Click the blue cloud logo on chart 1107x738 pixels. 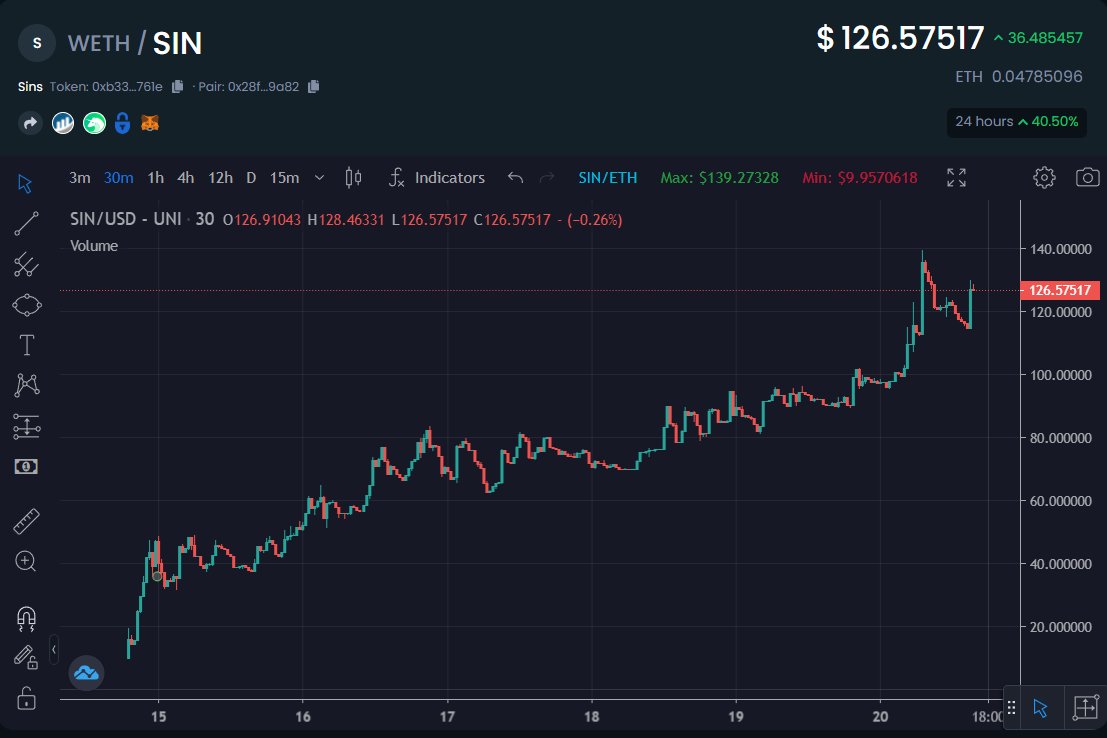coord(86,672)
